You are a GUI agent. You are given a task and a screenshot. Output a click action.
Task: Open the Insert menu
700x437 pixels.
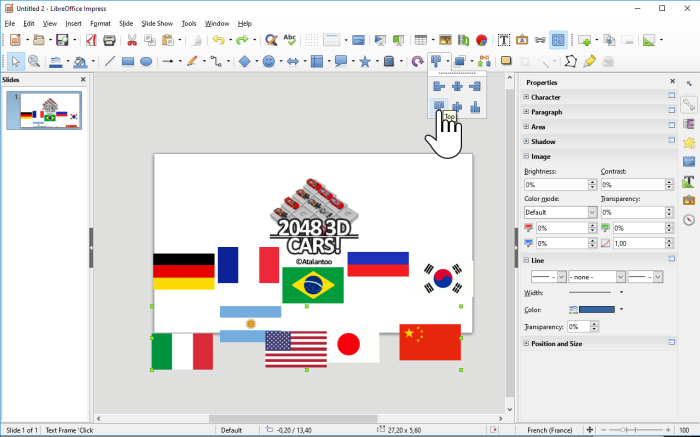[73, 23]
